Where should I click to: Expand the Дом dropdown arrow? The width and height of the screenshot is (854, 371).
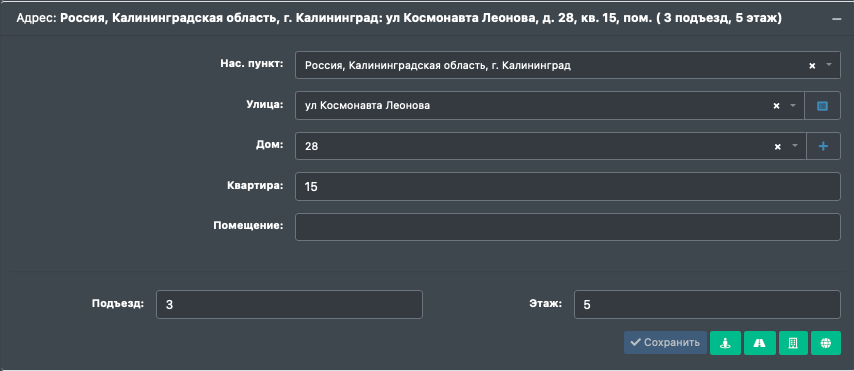(x=795, y=146)
